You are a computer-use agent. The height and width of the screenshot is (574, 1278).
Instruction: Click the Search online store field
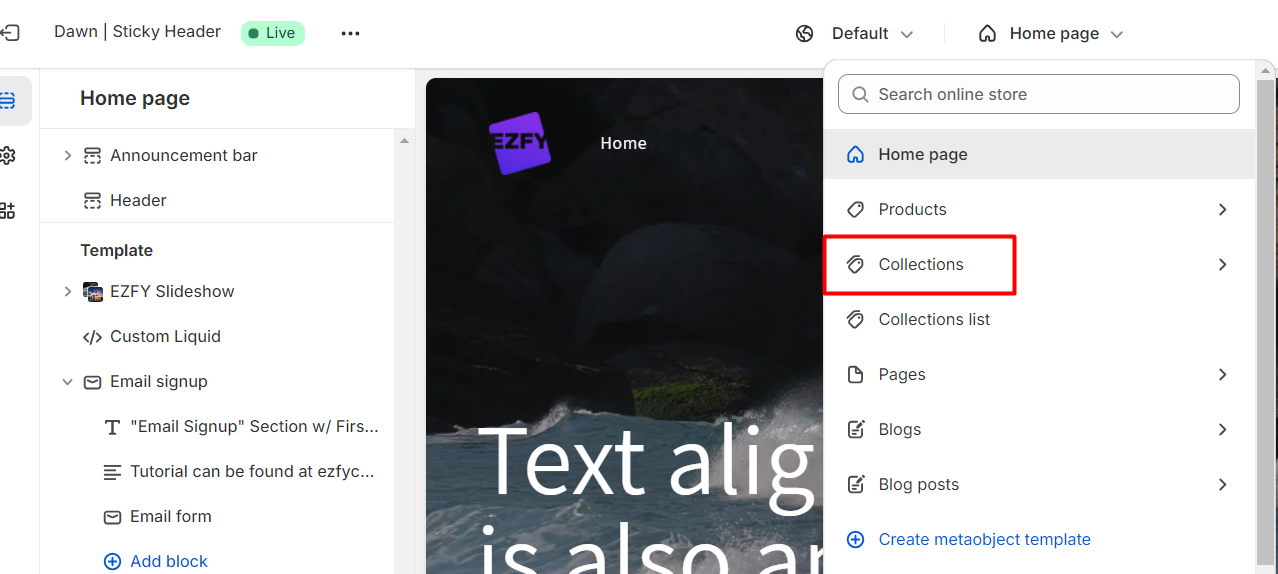point(1039,94)
